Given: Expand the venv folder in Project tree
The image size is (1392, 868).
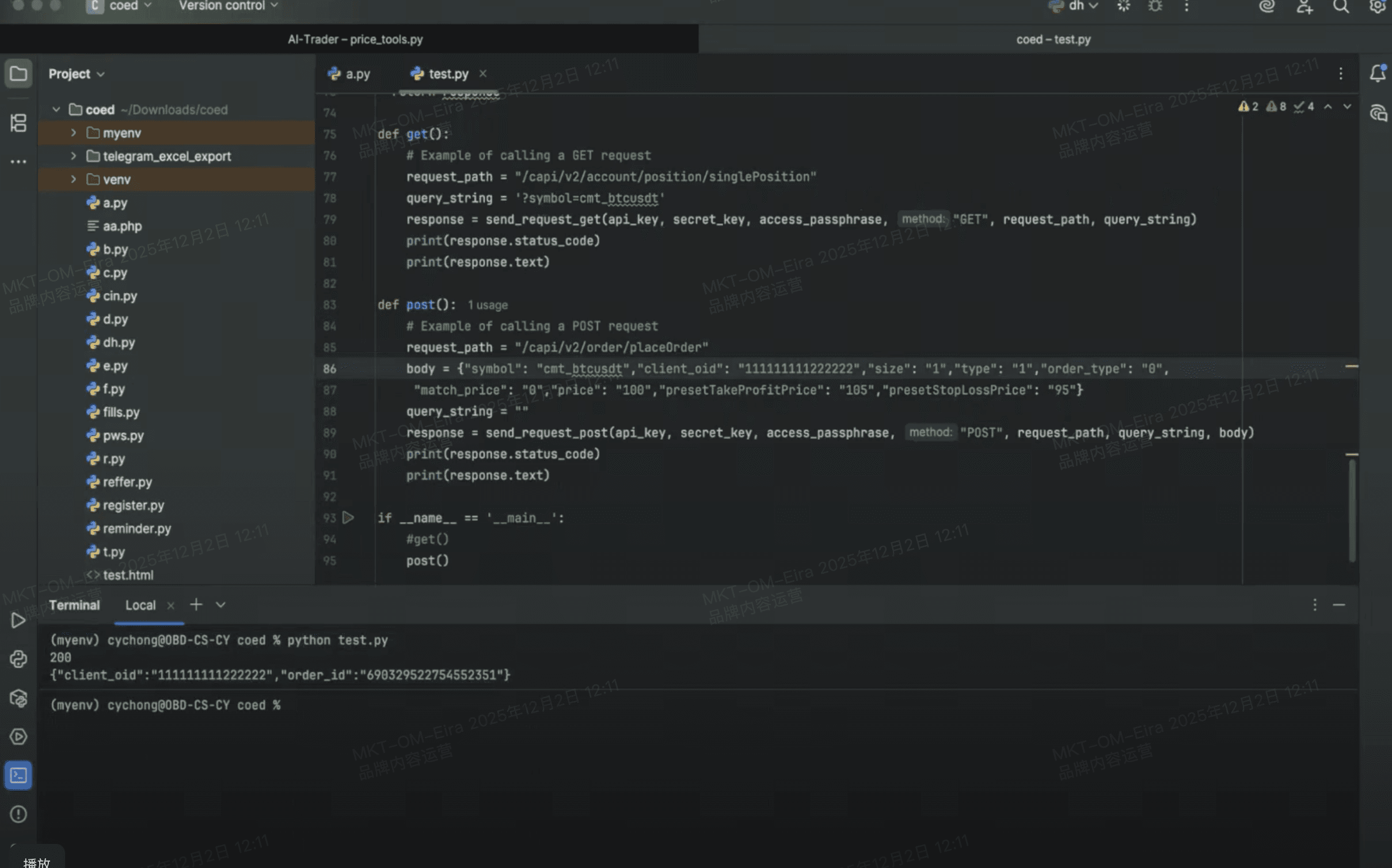Looking at the screenshot, I should point(73,179).
